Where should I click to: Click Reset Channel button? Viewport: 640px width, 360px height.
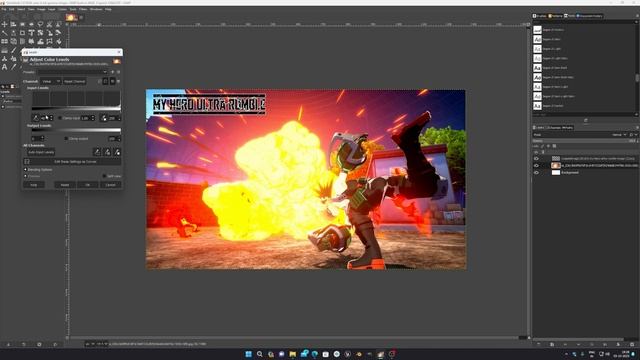[75, 81]
